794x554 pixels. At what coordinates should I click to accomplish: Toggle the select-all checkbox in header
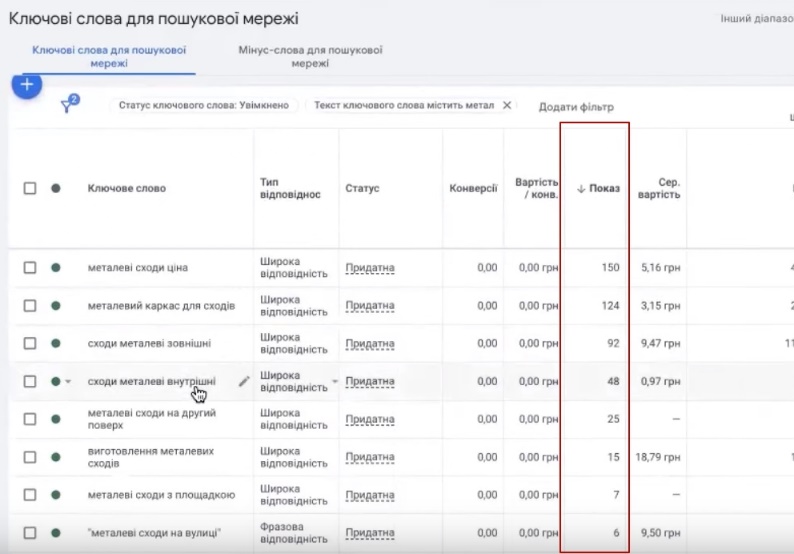click(x=30, y=188)
